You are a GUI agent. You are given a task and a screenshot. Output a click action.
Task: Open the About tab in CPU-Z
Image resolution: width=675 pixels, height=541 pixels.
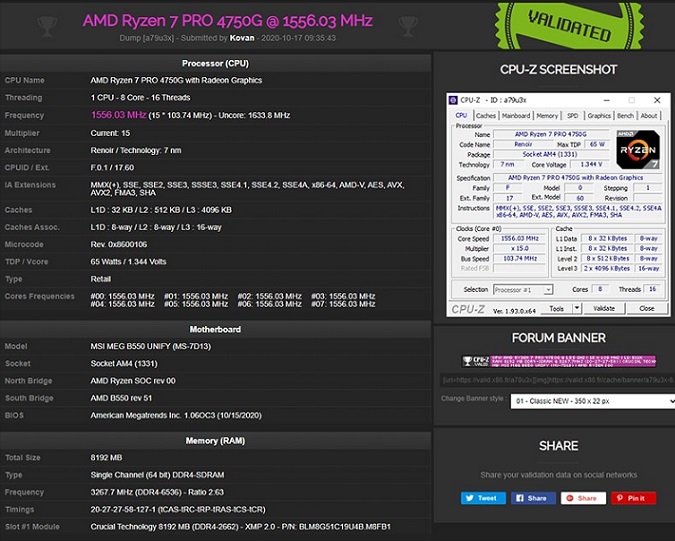pos(649,116)
